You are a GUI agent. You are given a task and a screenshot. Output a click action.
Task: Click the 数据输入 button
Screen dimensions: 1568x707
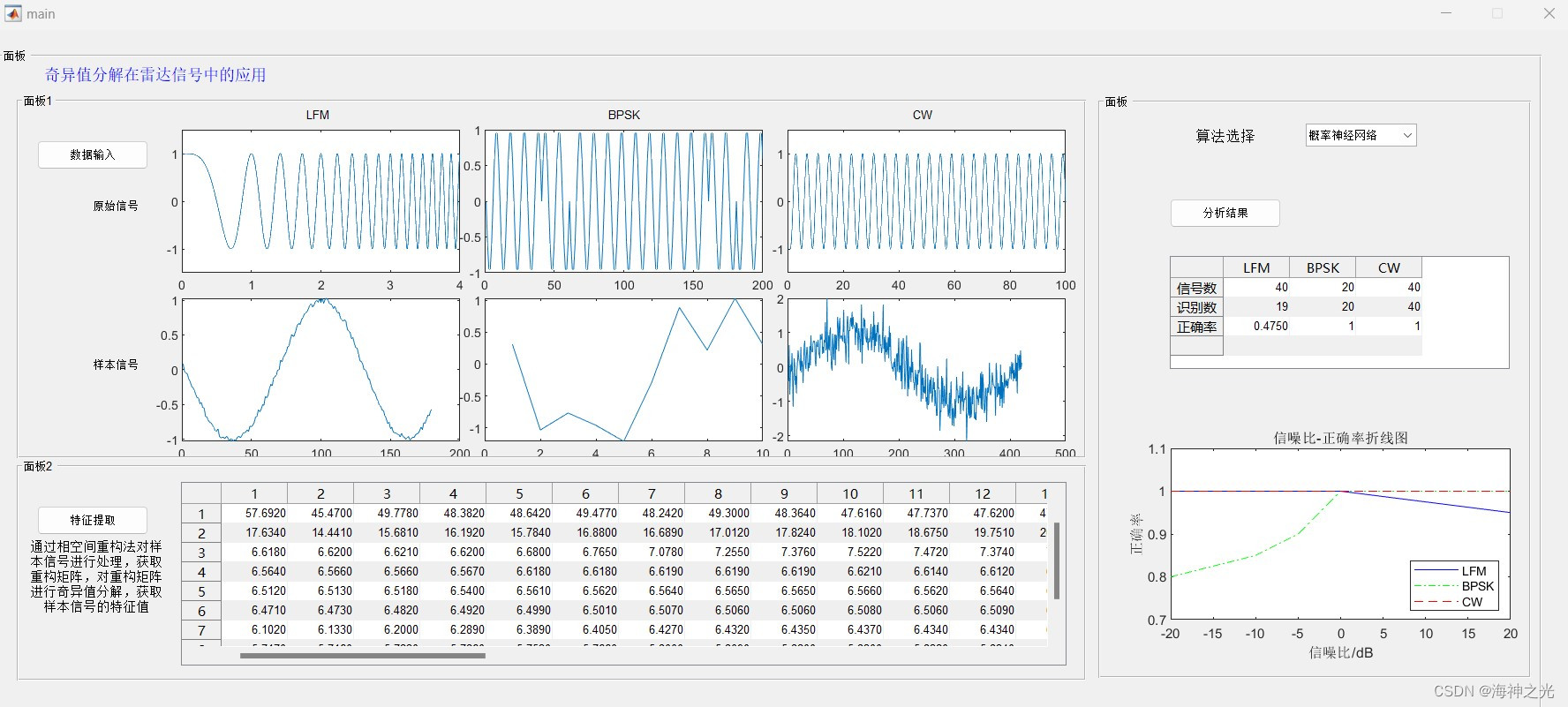tap(93, 154)
